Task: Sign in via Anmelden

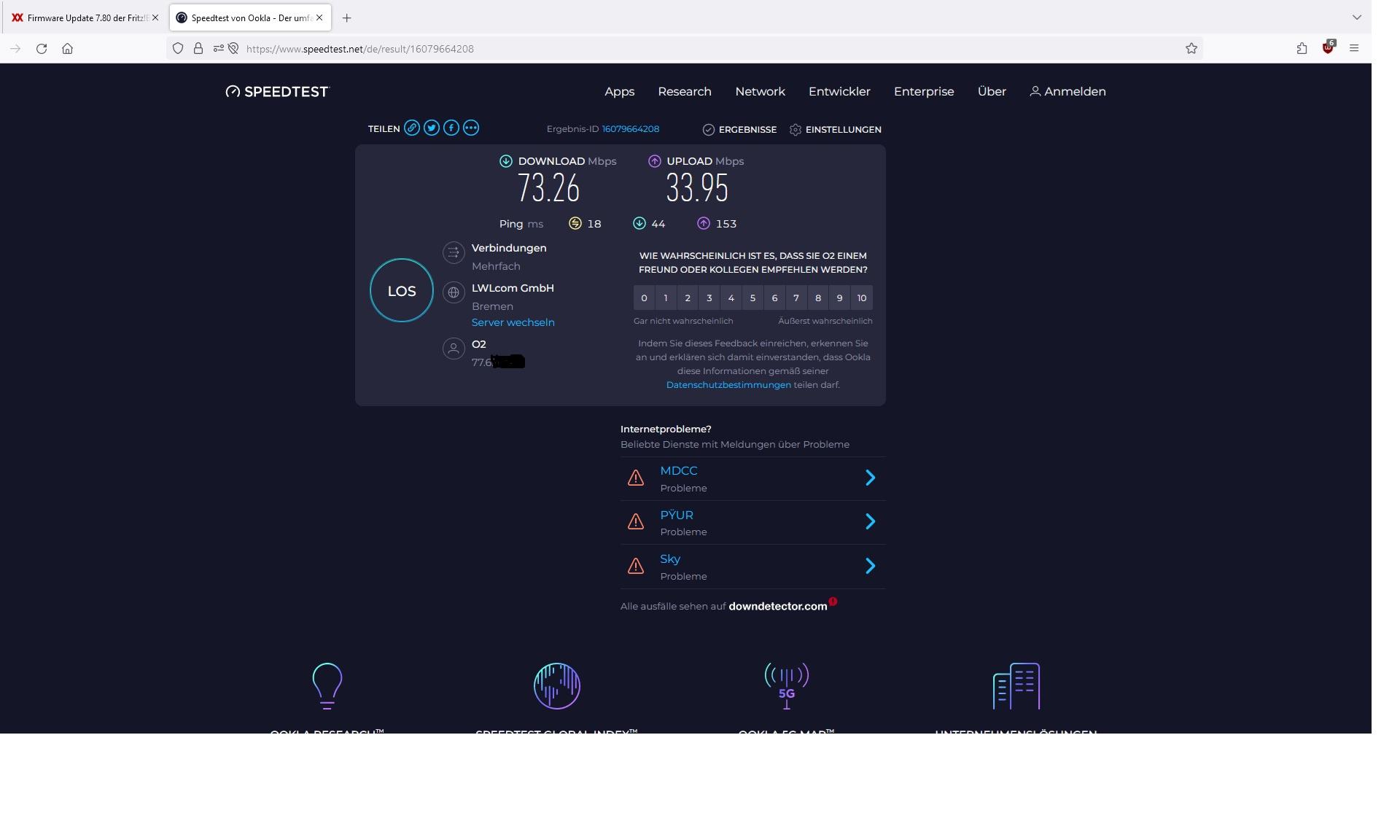Action: coord(1067,91)
